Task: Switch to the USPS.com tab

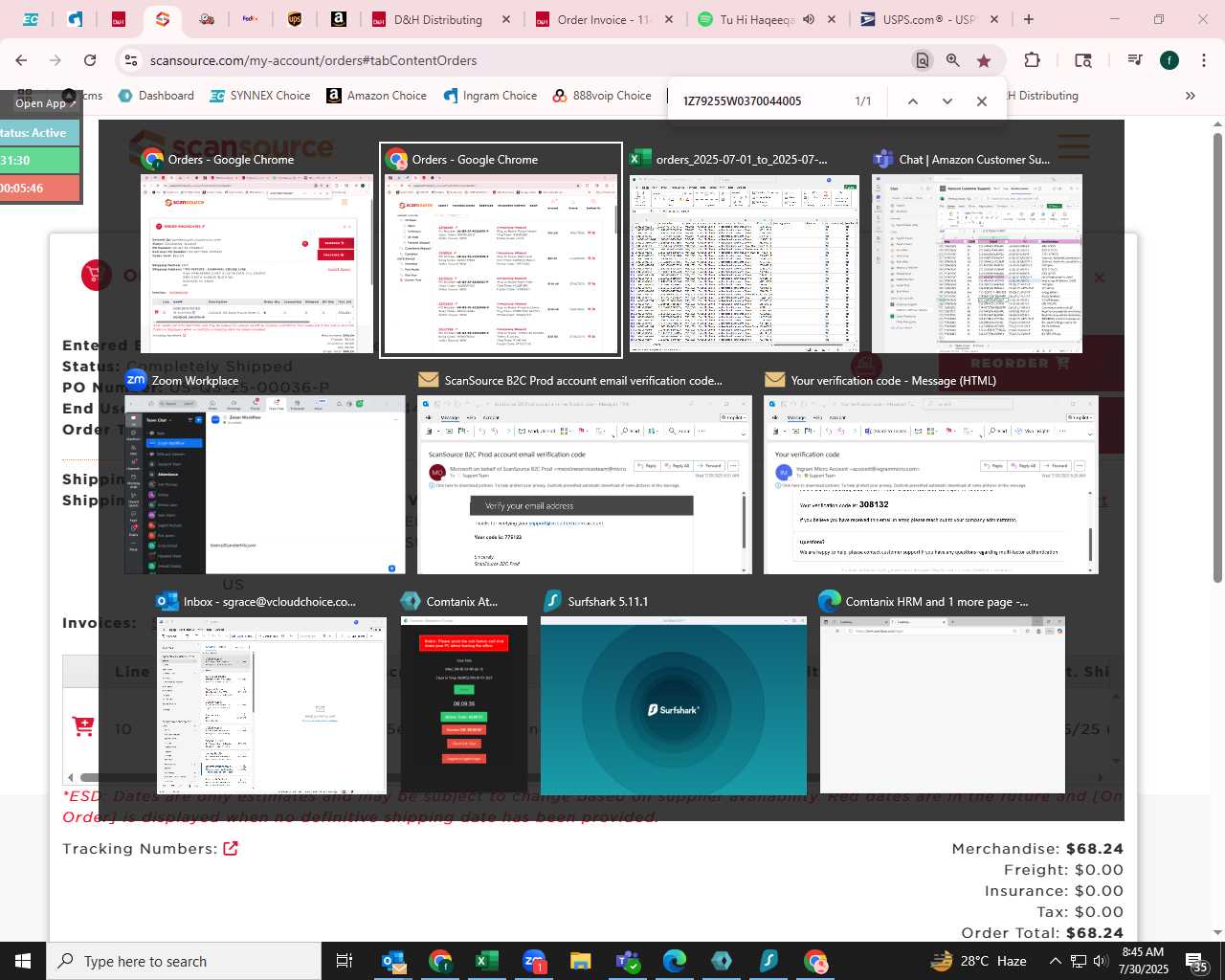Action: tap(928, 19)
